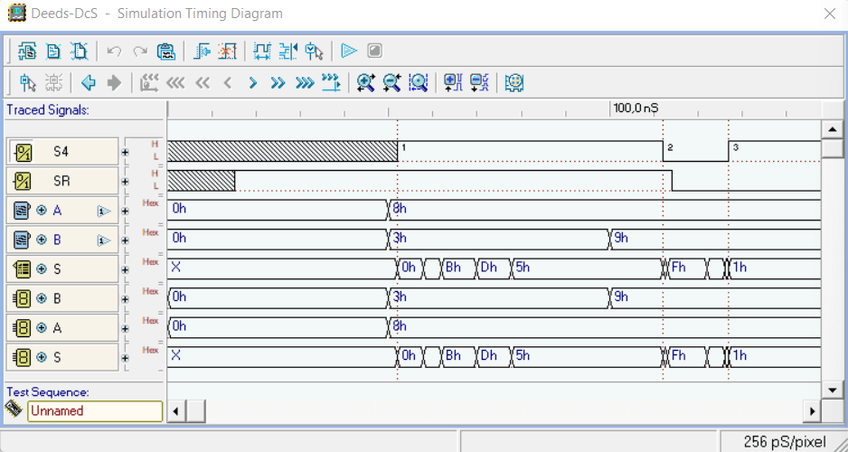Click the Unnamed test sequence field
This screenshot has height=452, width=848.
[x=94, y=411]
